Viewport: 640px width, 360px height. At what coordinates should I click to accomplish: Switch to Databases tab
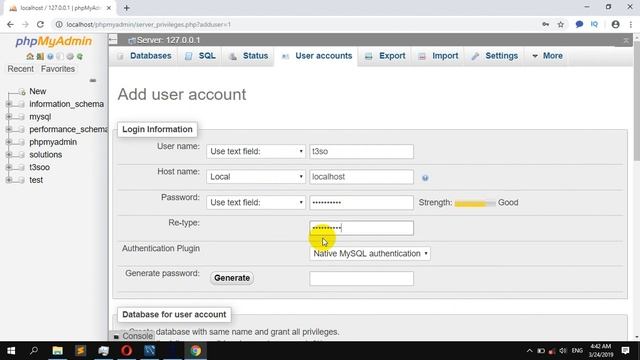pos(144,56)
